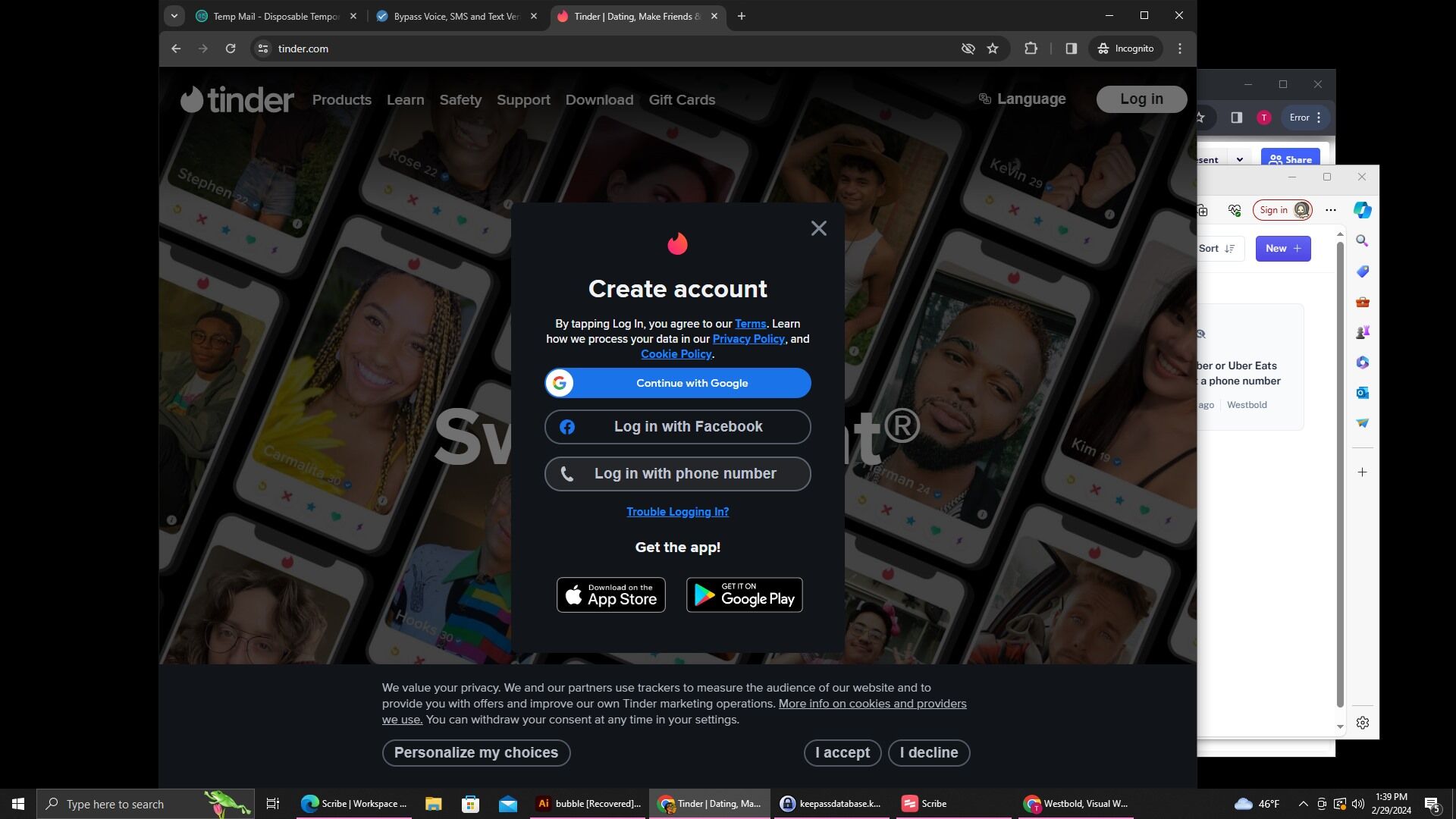Screen dimensions: 1456x819
Task: Open Edge settings and more menu
Action: (x=1331, y=210)
